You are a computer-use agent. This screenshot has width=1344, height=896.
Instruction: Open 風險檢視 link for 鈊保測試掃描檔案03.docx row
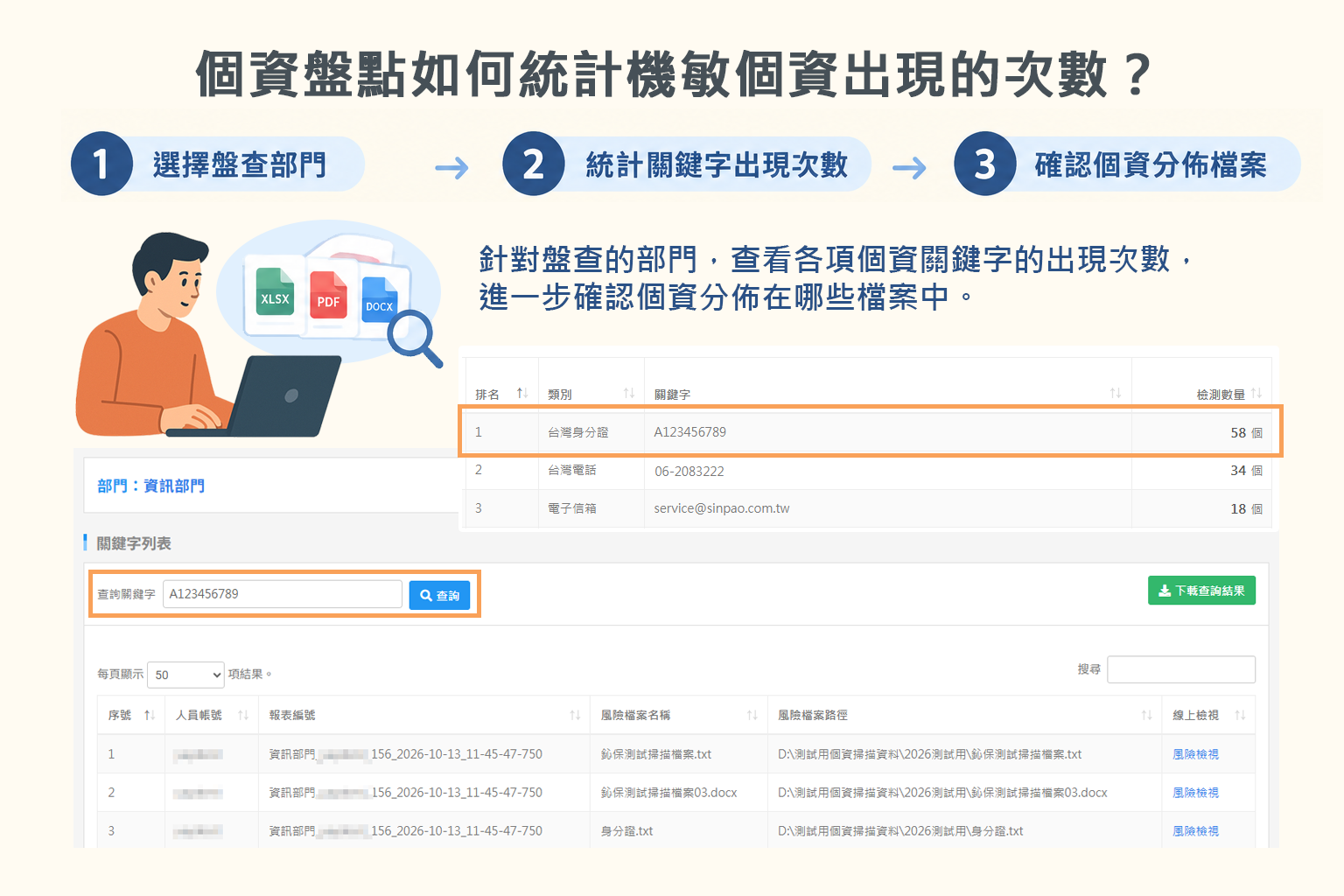tap(1195, 793)
